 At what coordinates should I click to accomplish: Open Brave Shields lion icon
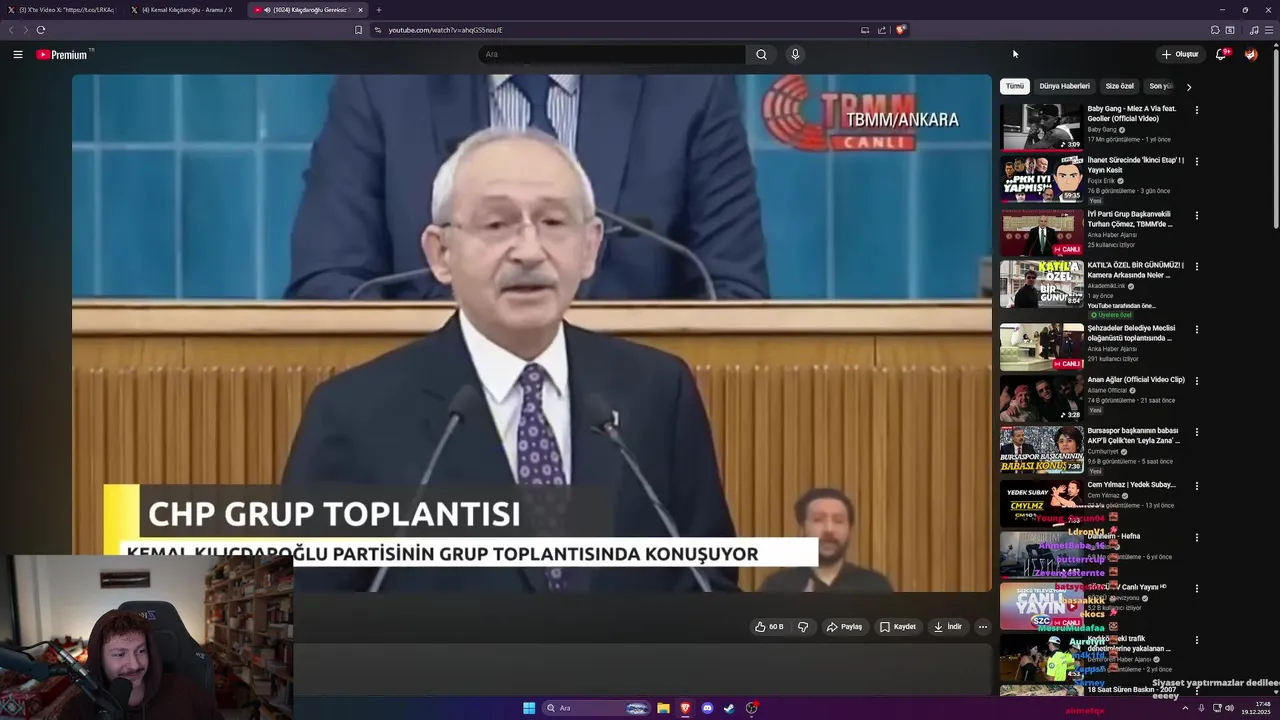point(900,30)
